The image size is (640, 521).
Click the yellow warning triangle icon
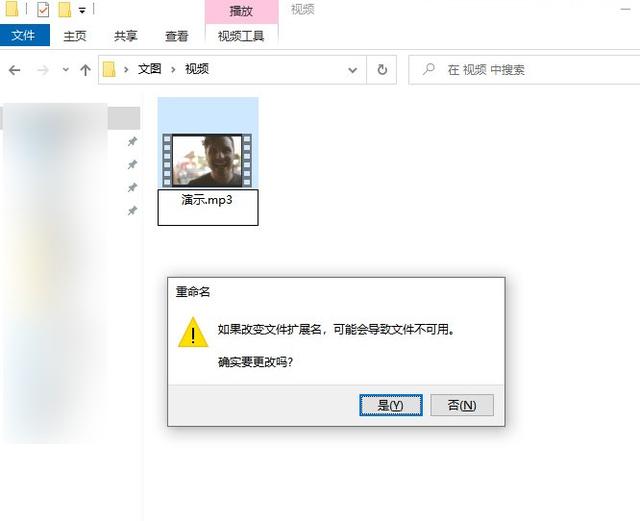(x=193, y=332)
